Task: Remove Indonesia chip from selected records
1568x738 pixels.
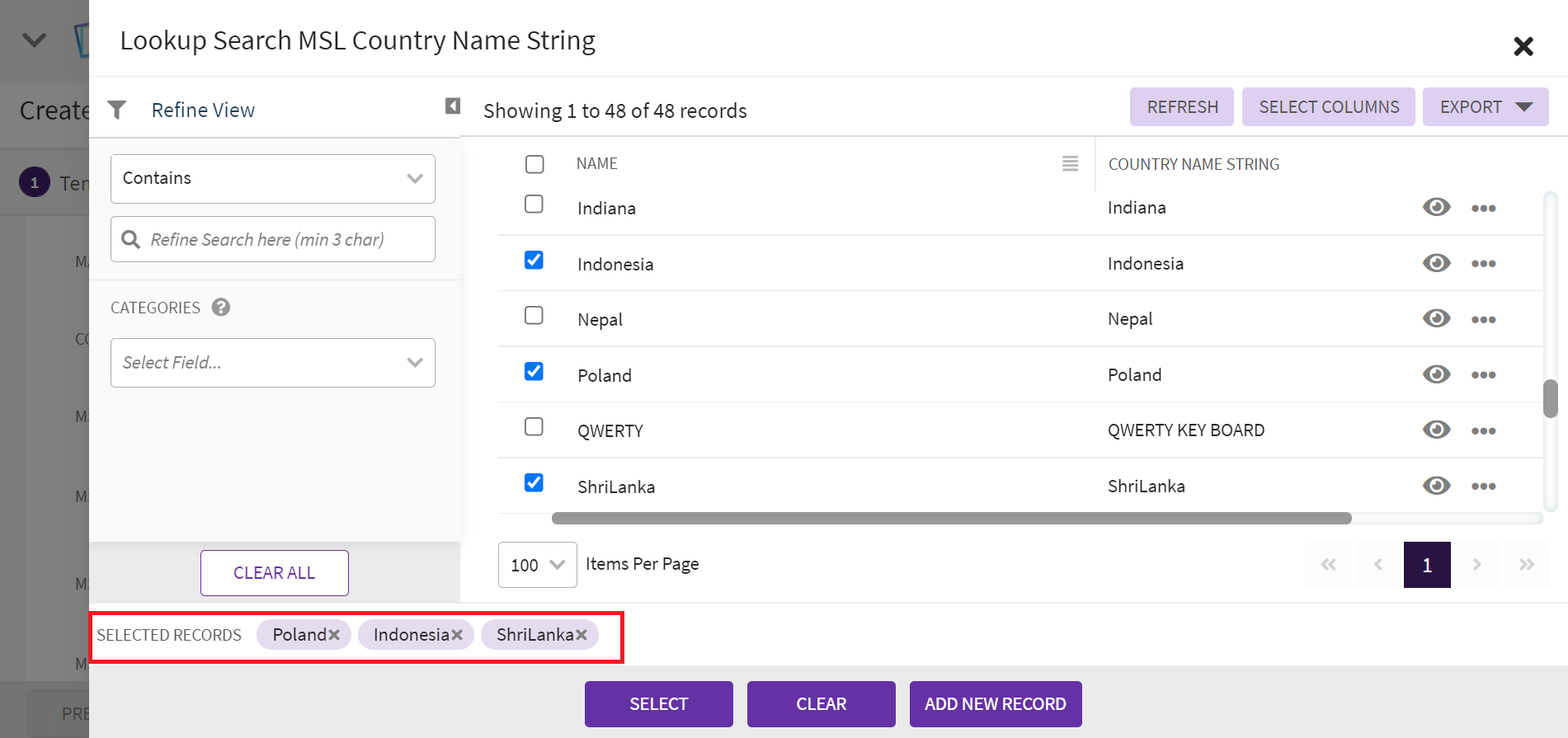Action: 457,635
